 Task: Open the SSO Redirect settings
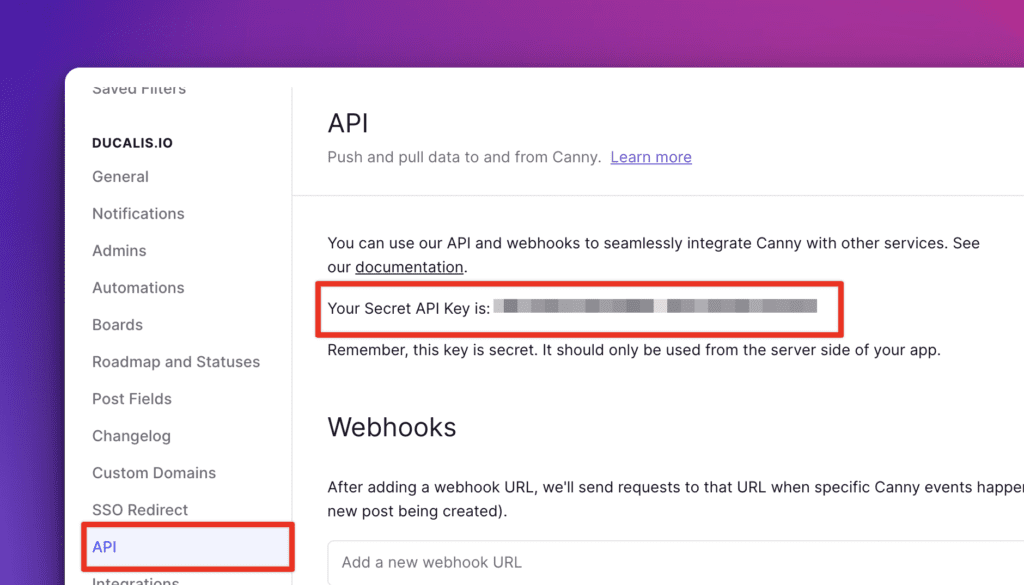pos(140,509)
